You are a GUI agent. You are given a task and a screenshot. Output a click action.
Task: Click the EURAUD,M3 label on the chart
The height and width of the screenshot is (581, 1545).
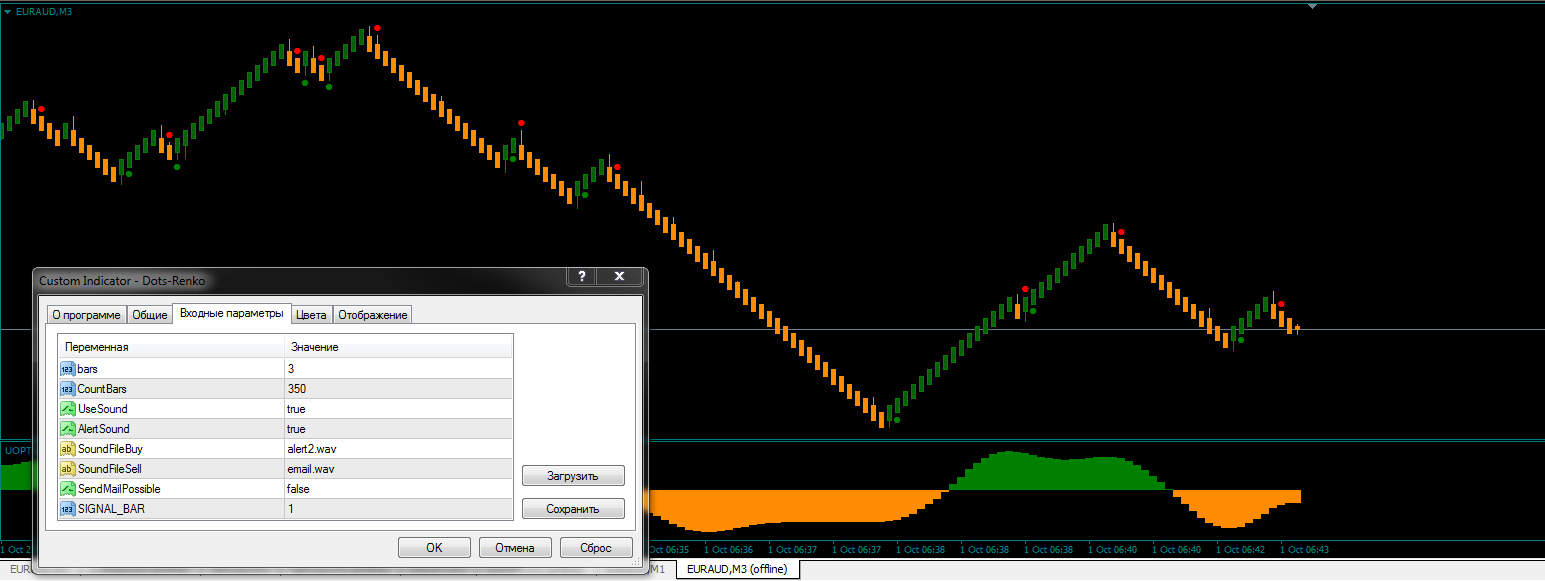pyautogui.click(x=44, y=11)
